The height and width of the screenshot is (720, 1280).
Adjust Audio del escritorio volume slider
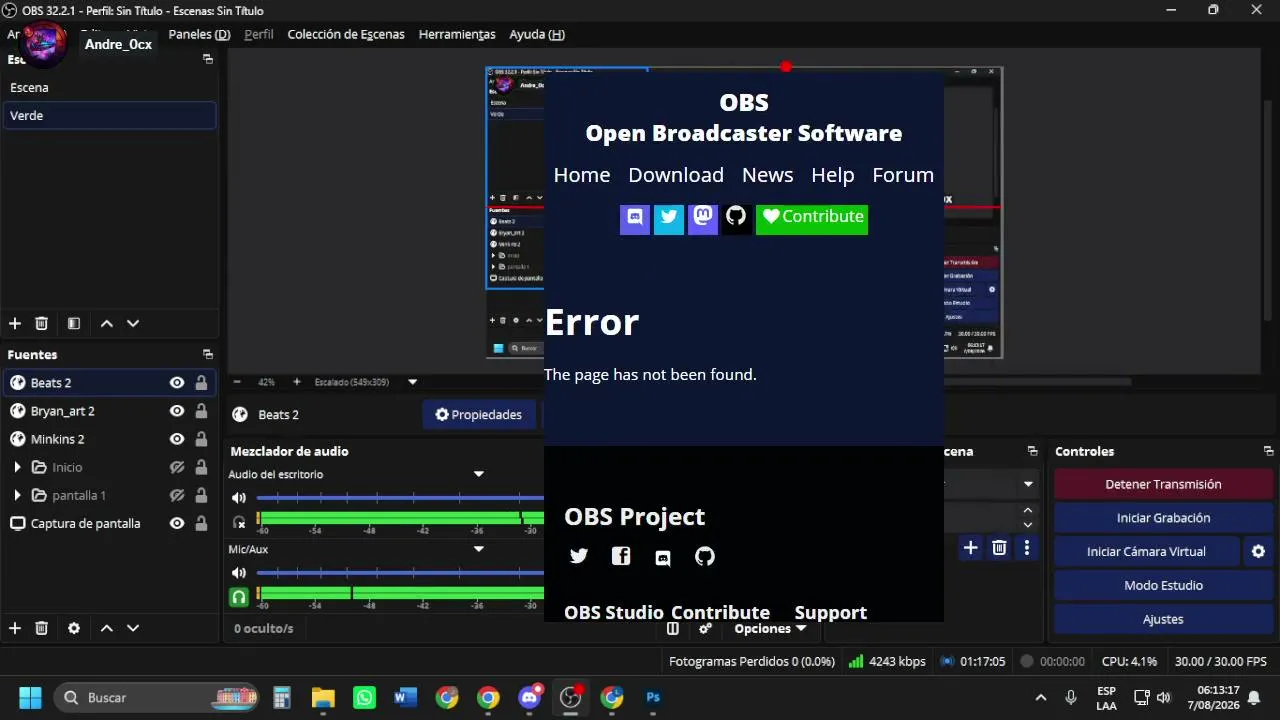[x=400, y=498]
